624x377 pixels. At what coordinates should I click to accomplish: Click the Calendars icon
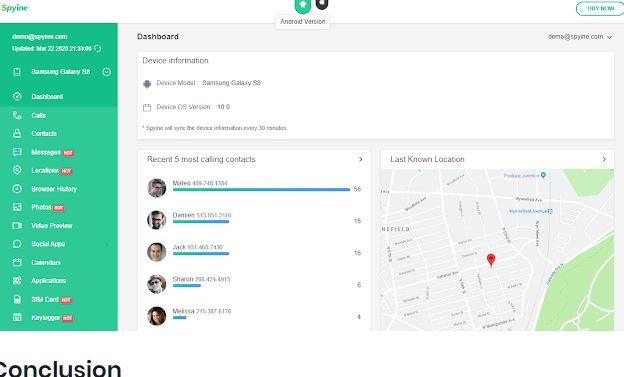(17, 262)
